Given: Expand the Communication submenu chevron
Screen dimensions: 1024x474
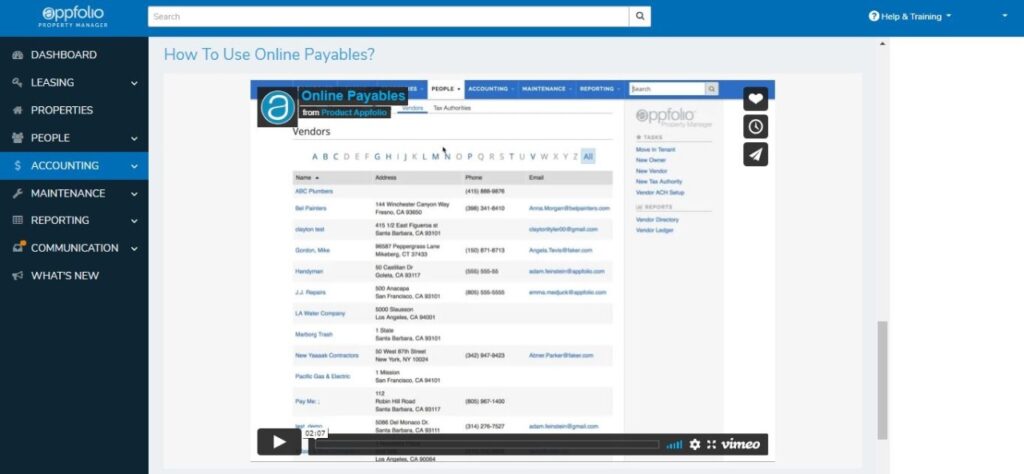Looking at the screenshot, I should (134, 248).
